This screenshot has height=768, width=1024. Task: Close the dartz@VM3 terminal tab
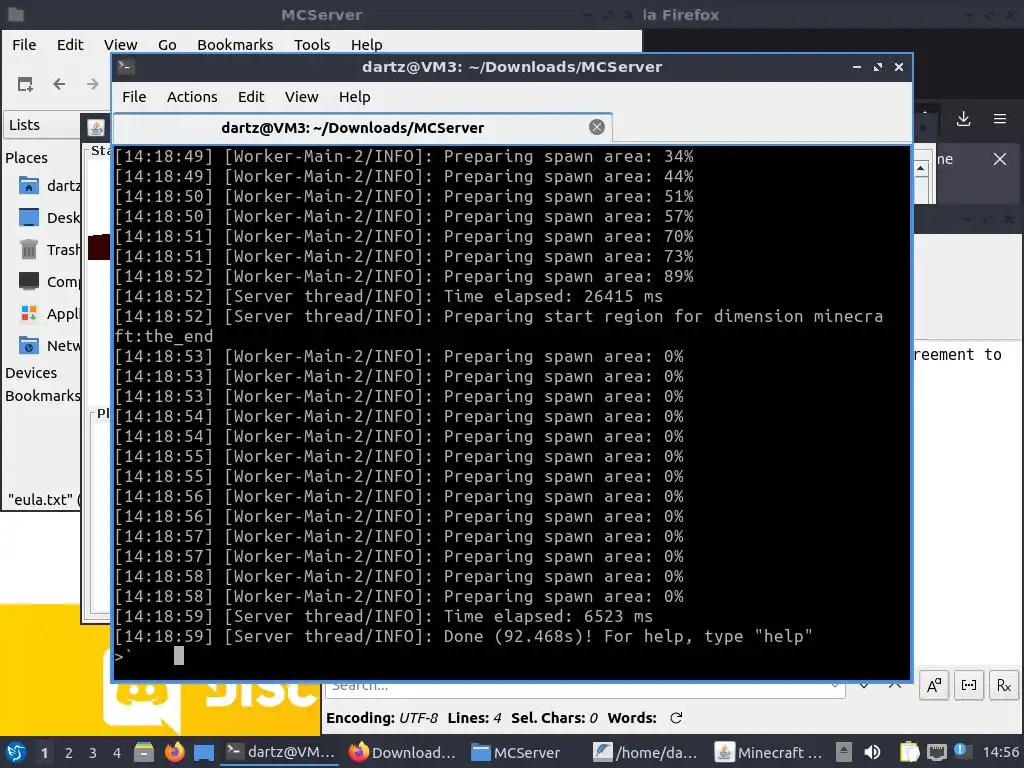(596, 127)
